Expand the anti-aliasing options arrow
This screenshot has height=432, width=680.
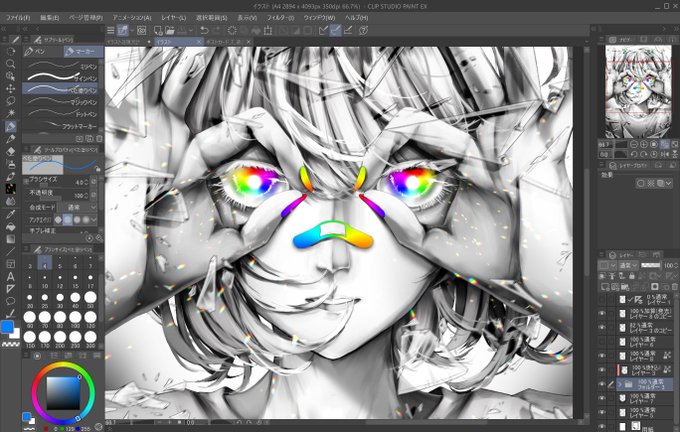point(94,220)
